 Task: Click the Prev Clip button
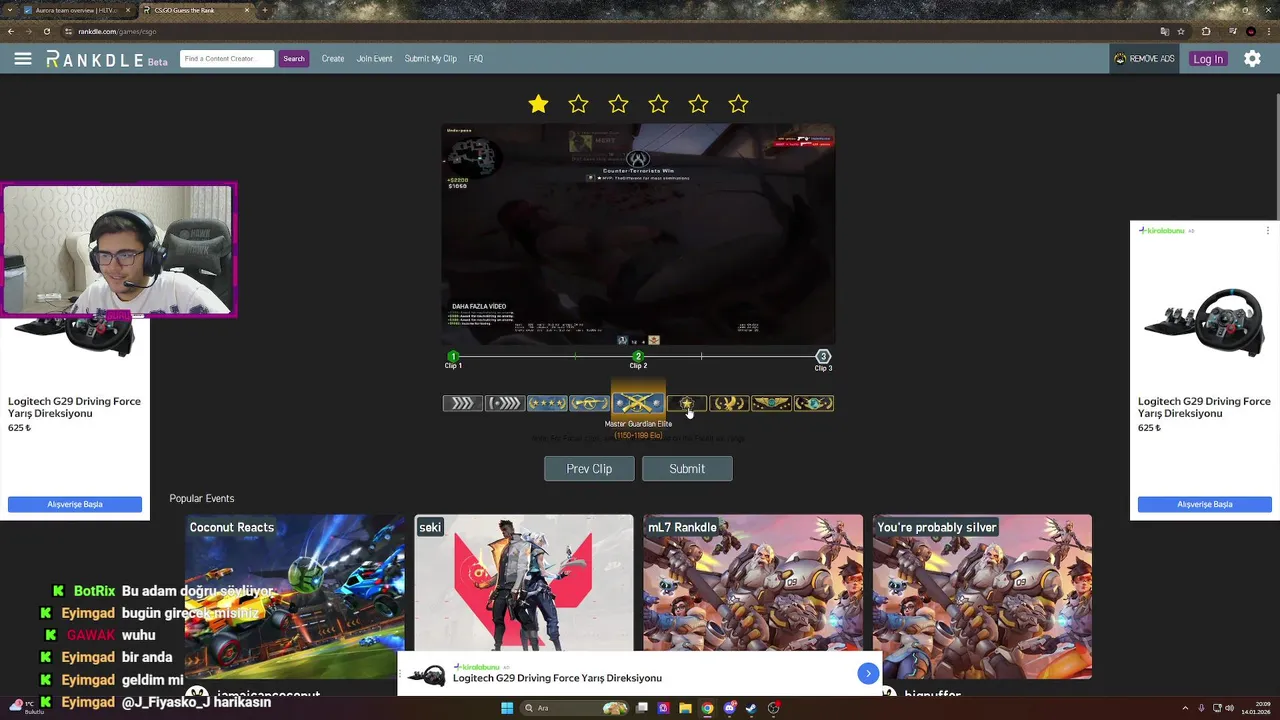tap(589, 469)
